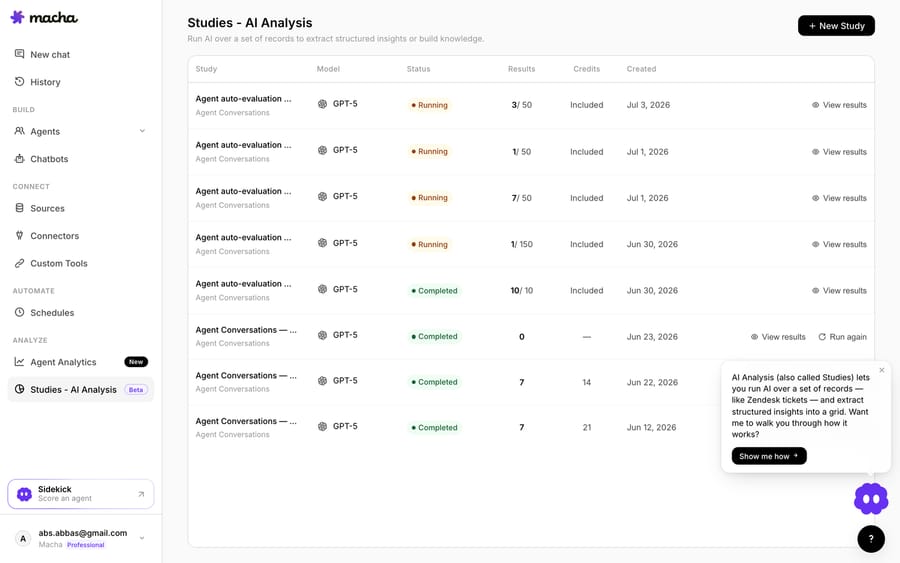This screenshot has height=563, width=900.
Task: Click the Status column header
Action: pos(418,69)
